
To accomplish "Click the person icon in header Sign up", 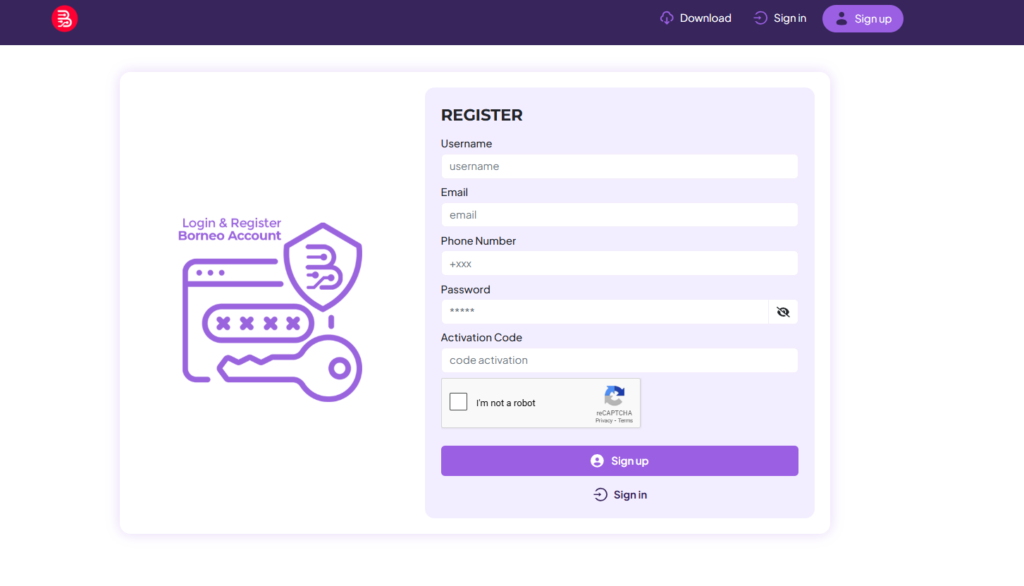I will point(841,18).
